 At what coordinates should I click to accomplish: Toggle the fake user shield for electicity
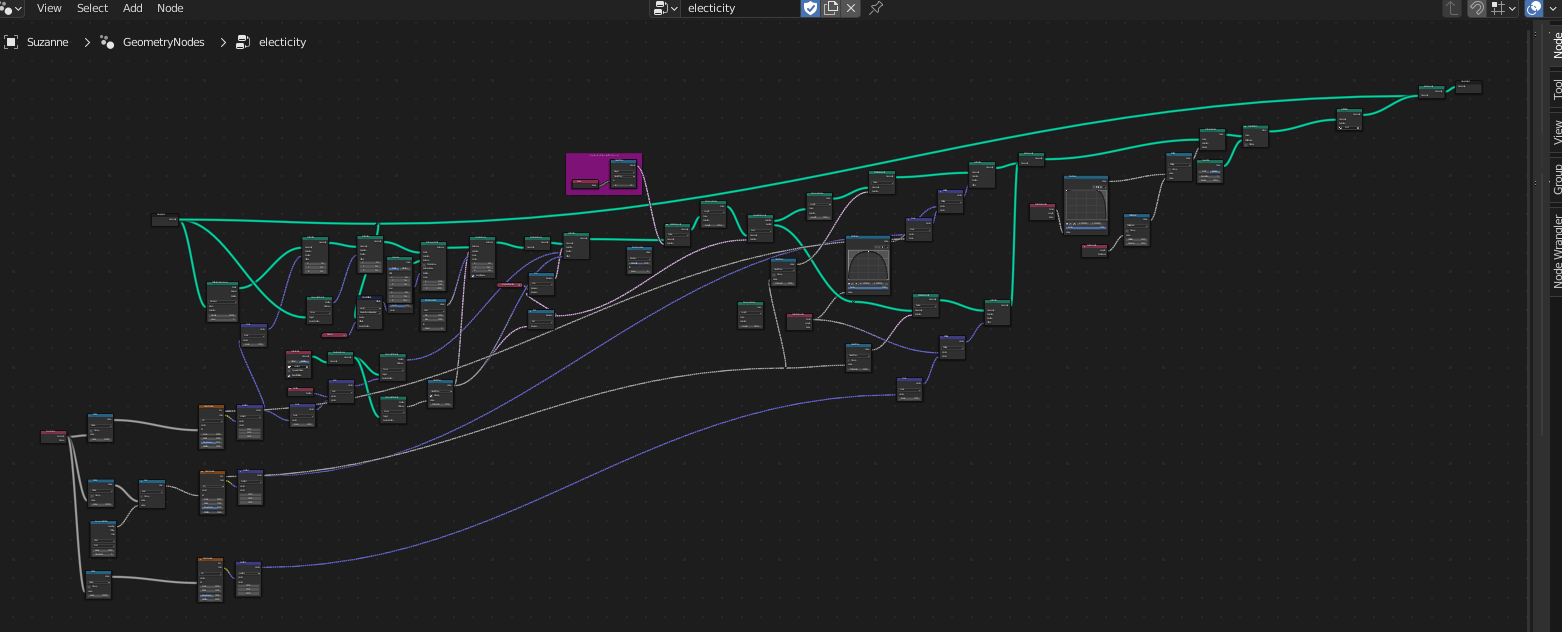pos(810,8)
